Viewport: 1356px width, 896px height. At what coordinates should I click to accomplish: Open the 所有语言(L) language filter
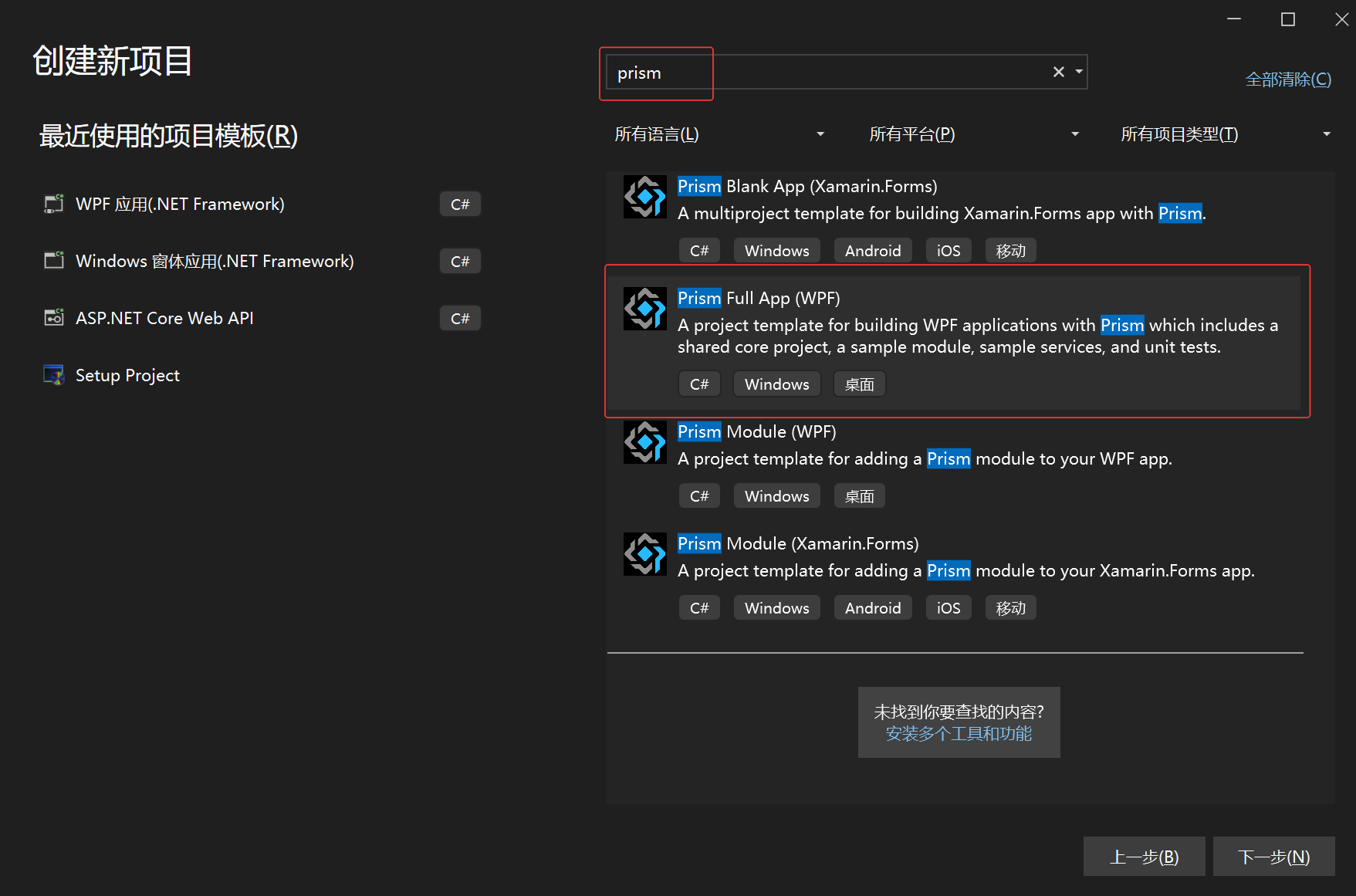point(719,134)
